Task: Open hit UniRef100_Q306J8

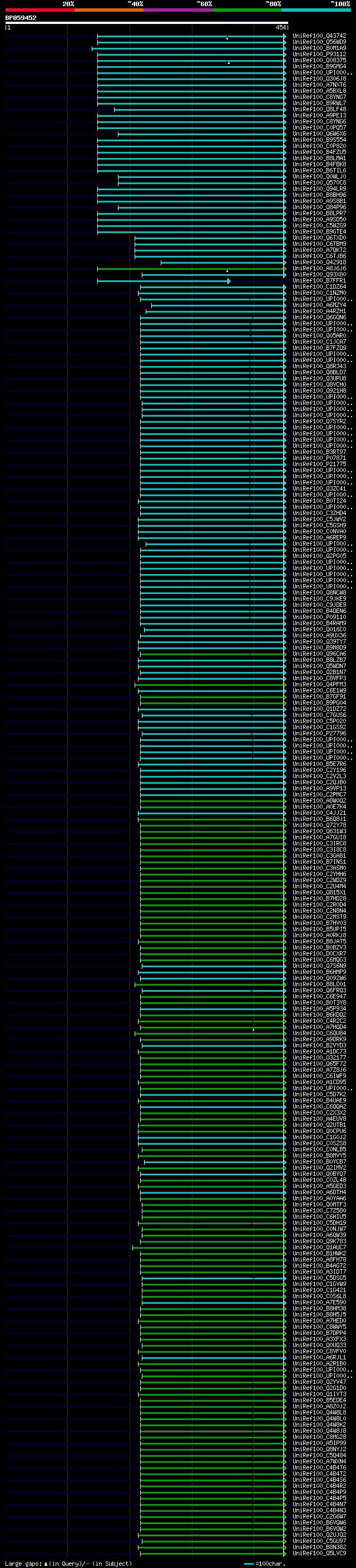Action: coord(319,78)
